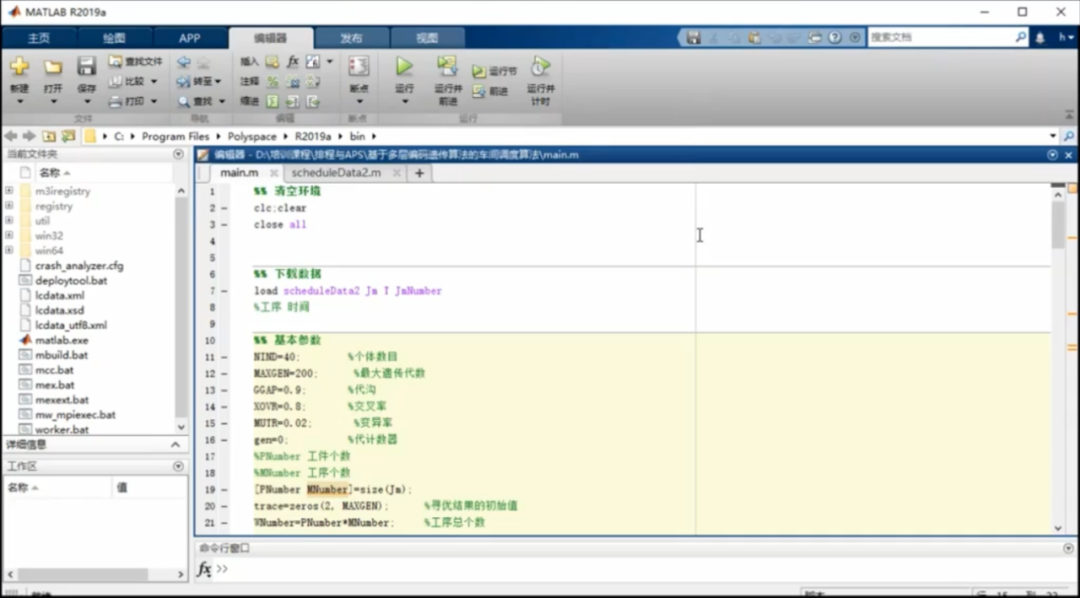Click the 搜索文档 search documentation field
This screenshot has height=598, width=1080.
point(940,37)
